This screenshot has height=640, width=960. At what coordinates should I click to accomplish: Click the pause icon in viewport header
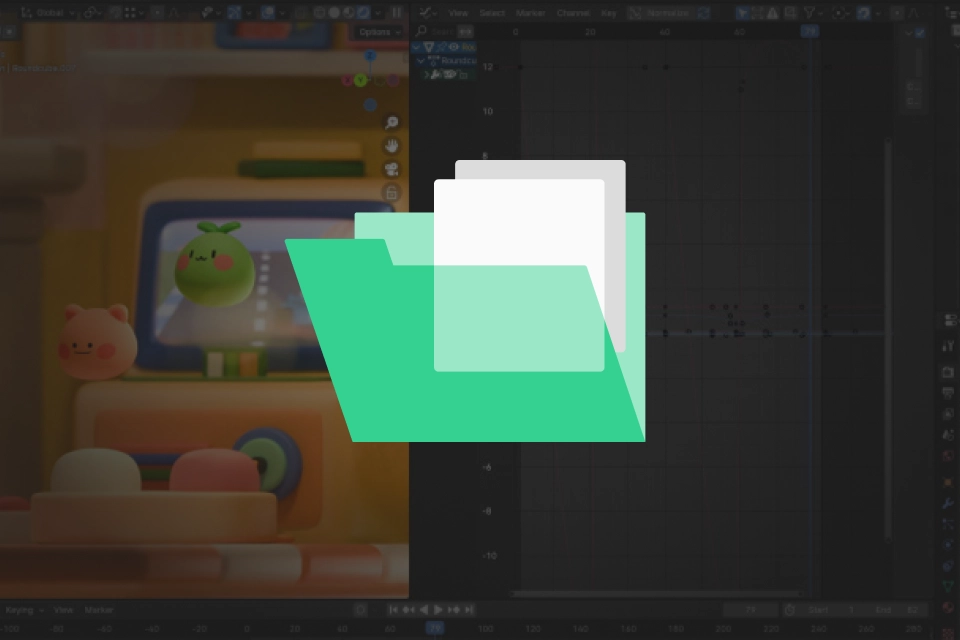point(397,12)
